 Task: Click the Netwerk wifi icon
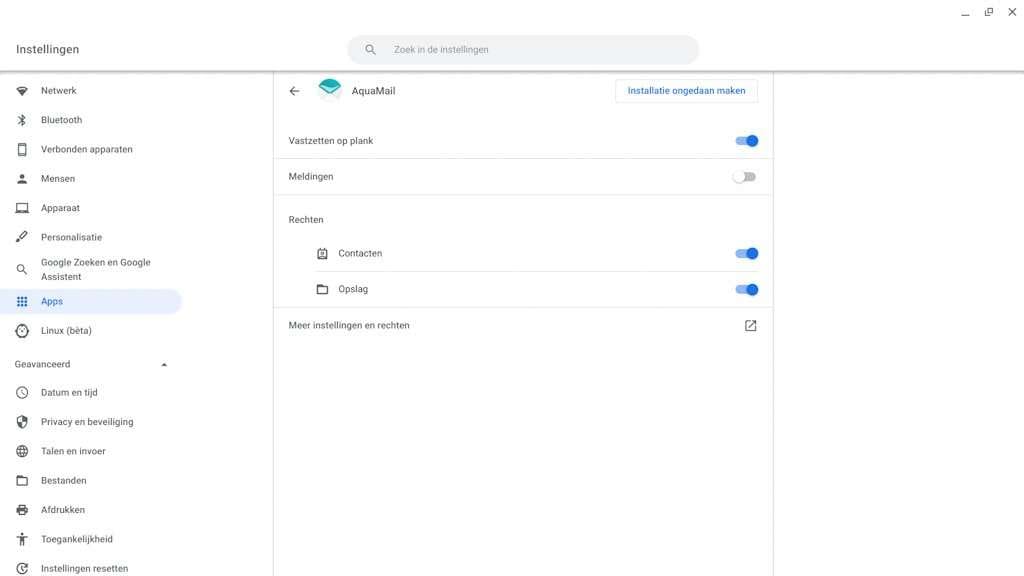pyautogui.click(x=22, y=91)
